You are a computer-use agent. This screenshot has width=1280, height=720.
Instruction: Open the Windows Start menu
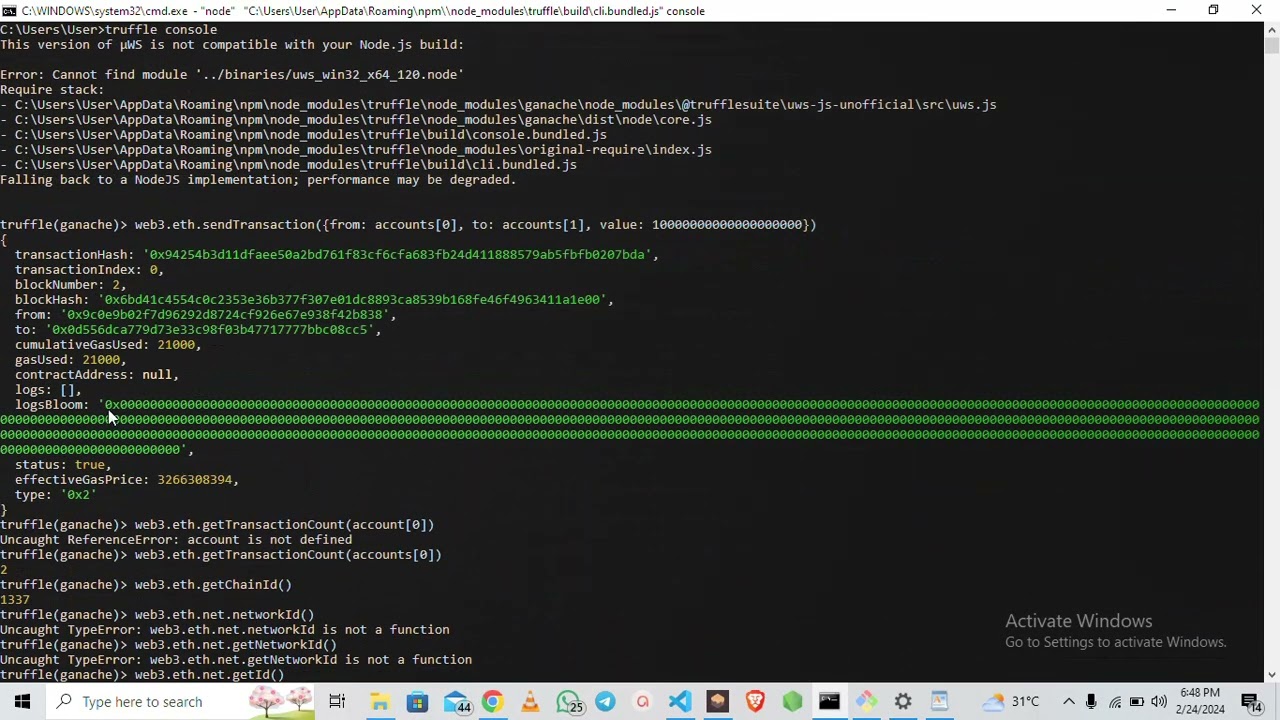pyautogui.click(x=22, y=702)
